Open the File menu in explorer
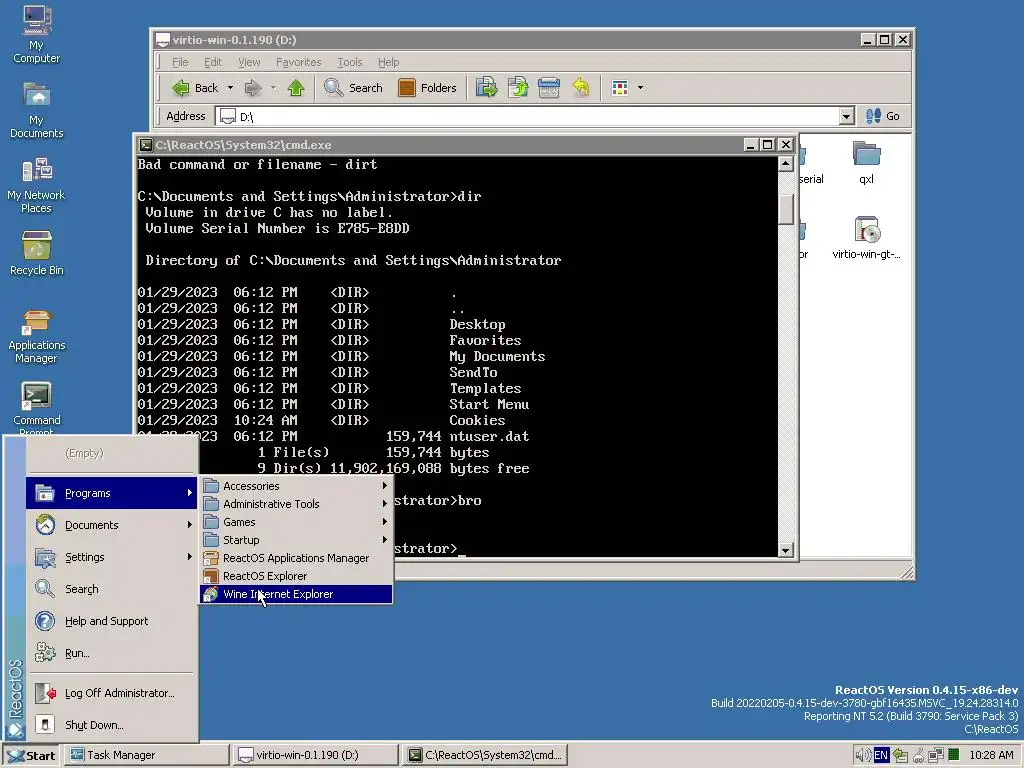Viewport: 1024px width, 768px height. pyautogui.click(x=180, y=62)
